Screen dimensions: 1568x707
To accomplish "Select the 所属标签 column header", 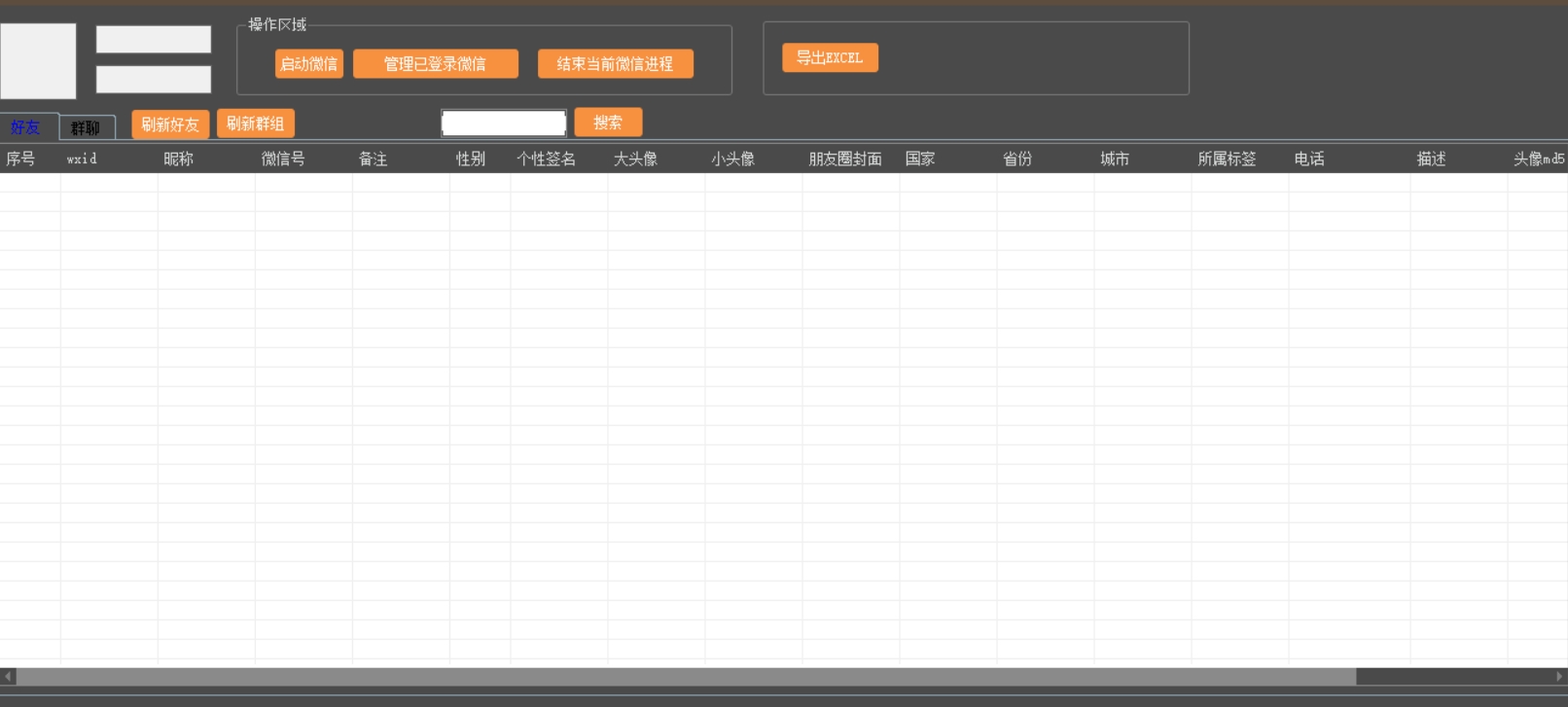I will pyautogui.click(x=1227, y=159).
